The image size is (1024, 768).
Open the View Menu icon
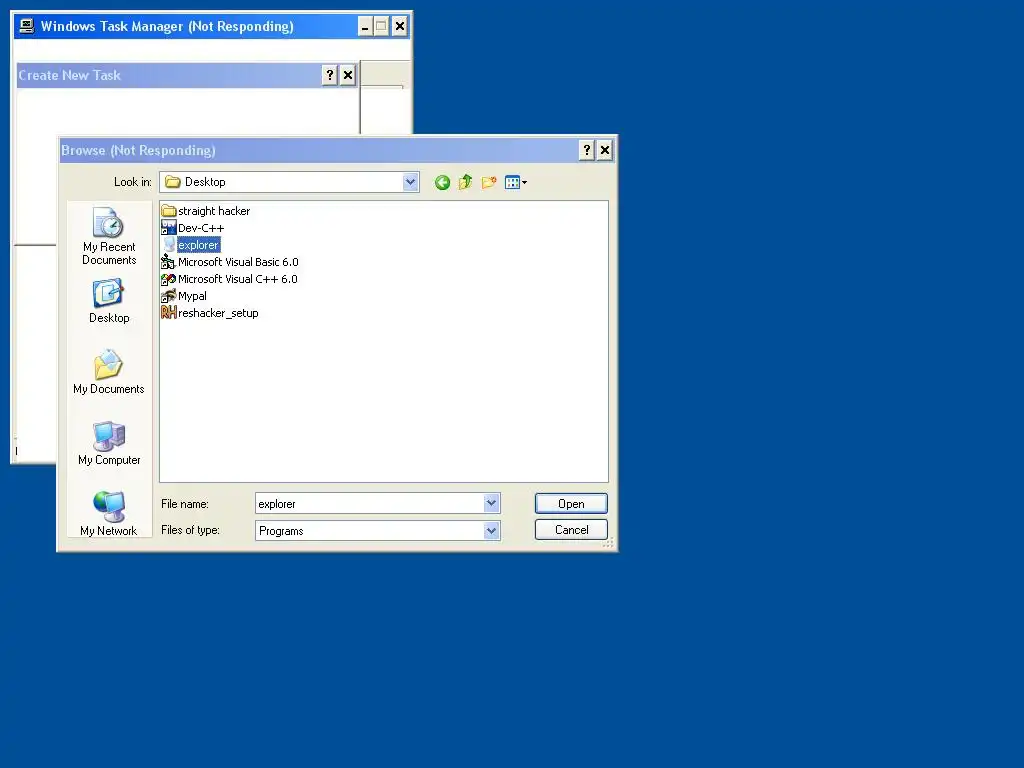pyautogui.click(x=515, y=182)
